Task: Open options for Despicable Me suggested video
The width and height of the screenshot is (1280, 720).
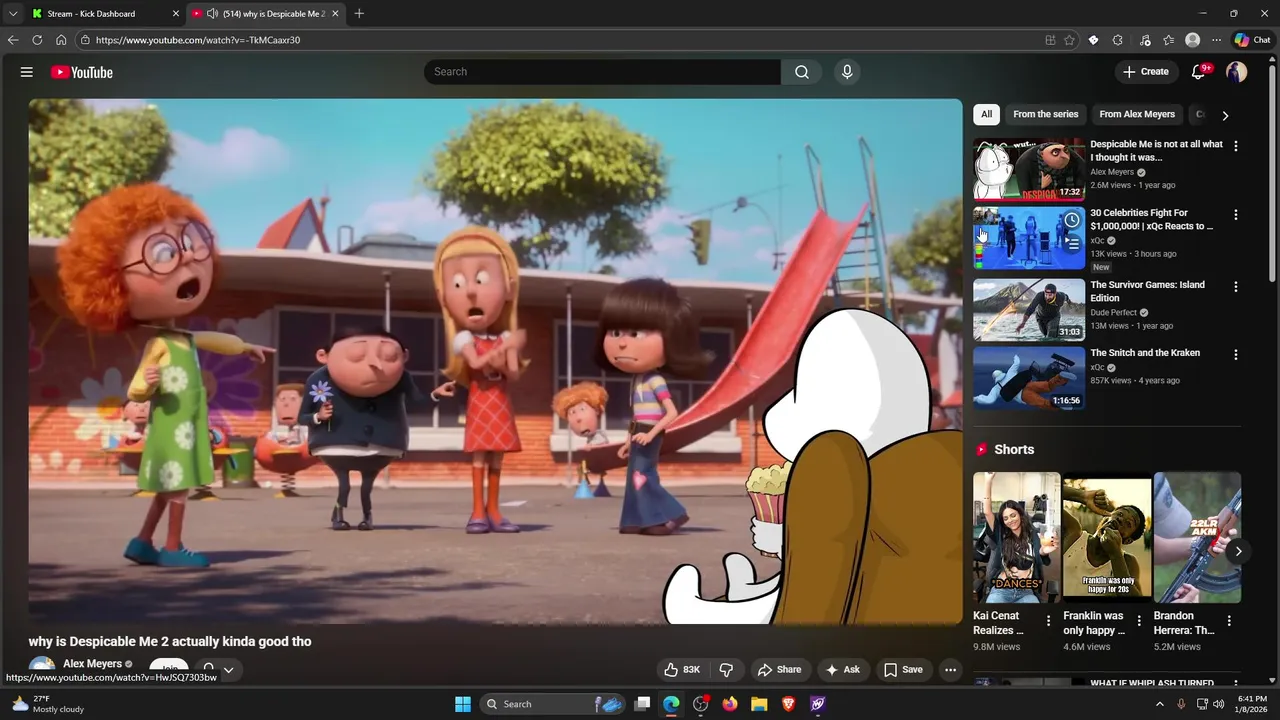Action: tap(1236, 146)
